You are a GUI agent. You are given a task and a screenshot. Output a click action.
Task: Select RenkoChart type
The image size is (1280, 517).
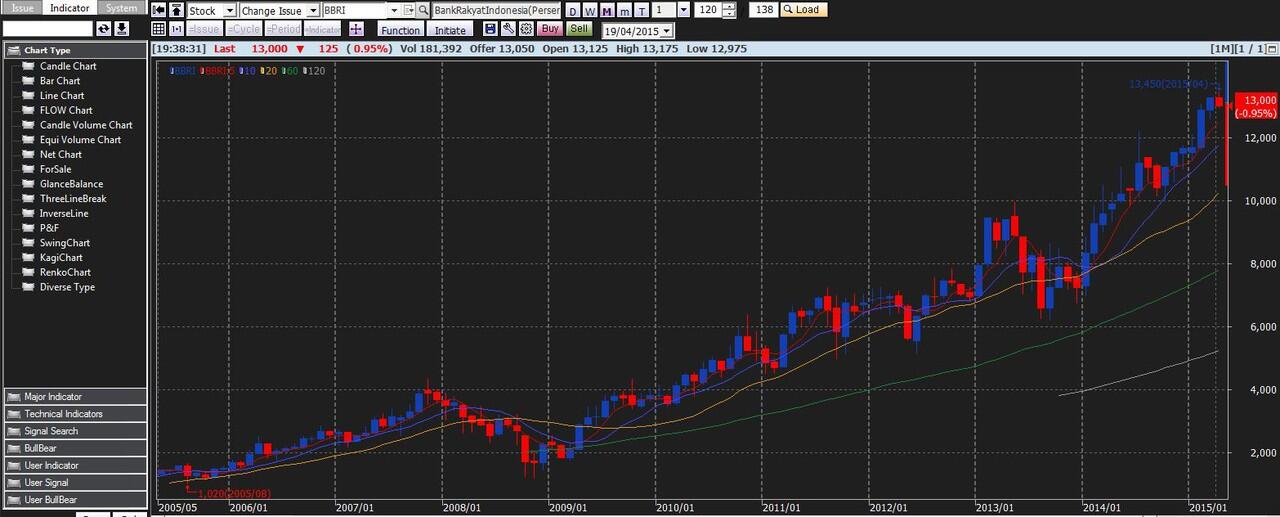tap(65, 272)
